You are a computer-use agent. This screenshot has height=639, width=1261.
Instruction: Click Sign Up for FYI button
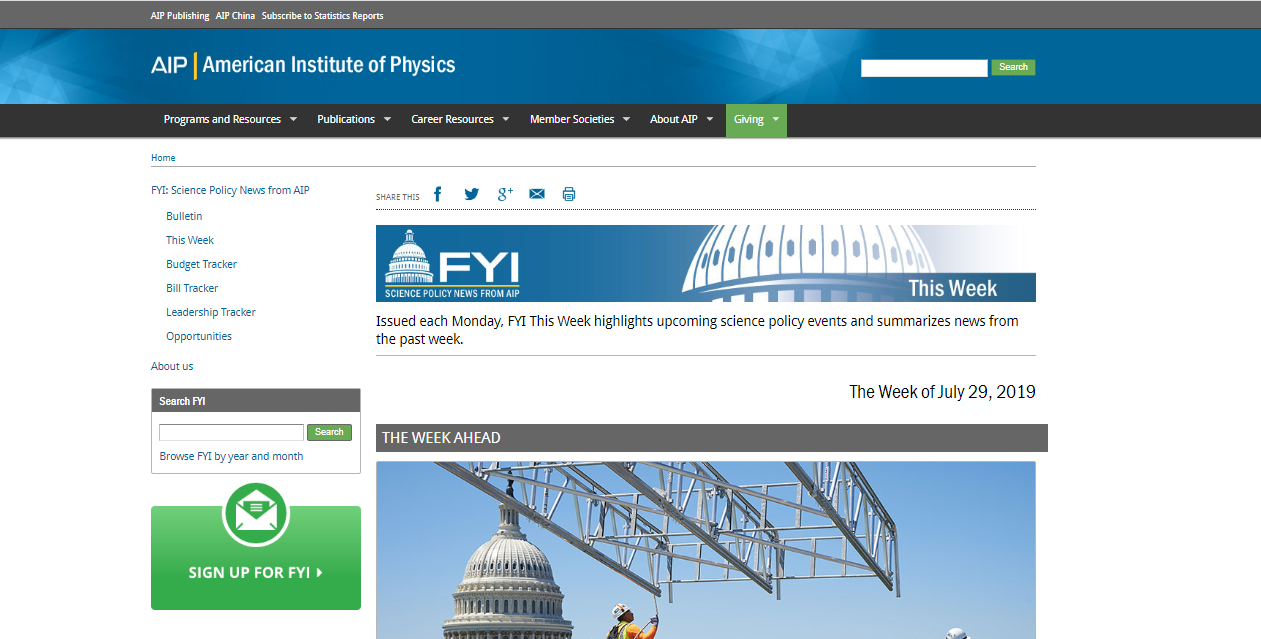pos(256,573)
